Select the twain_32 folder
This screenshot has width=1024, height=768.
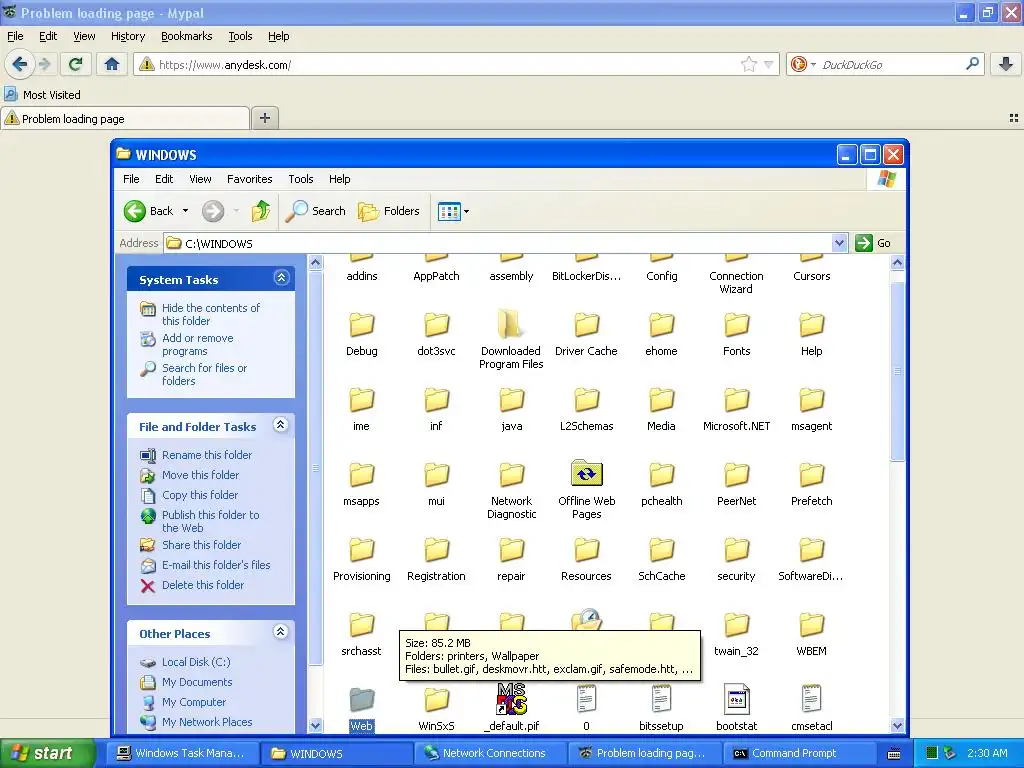(x=736, y=633)
